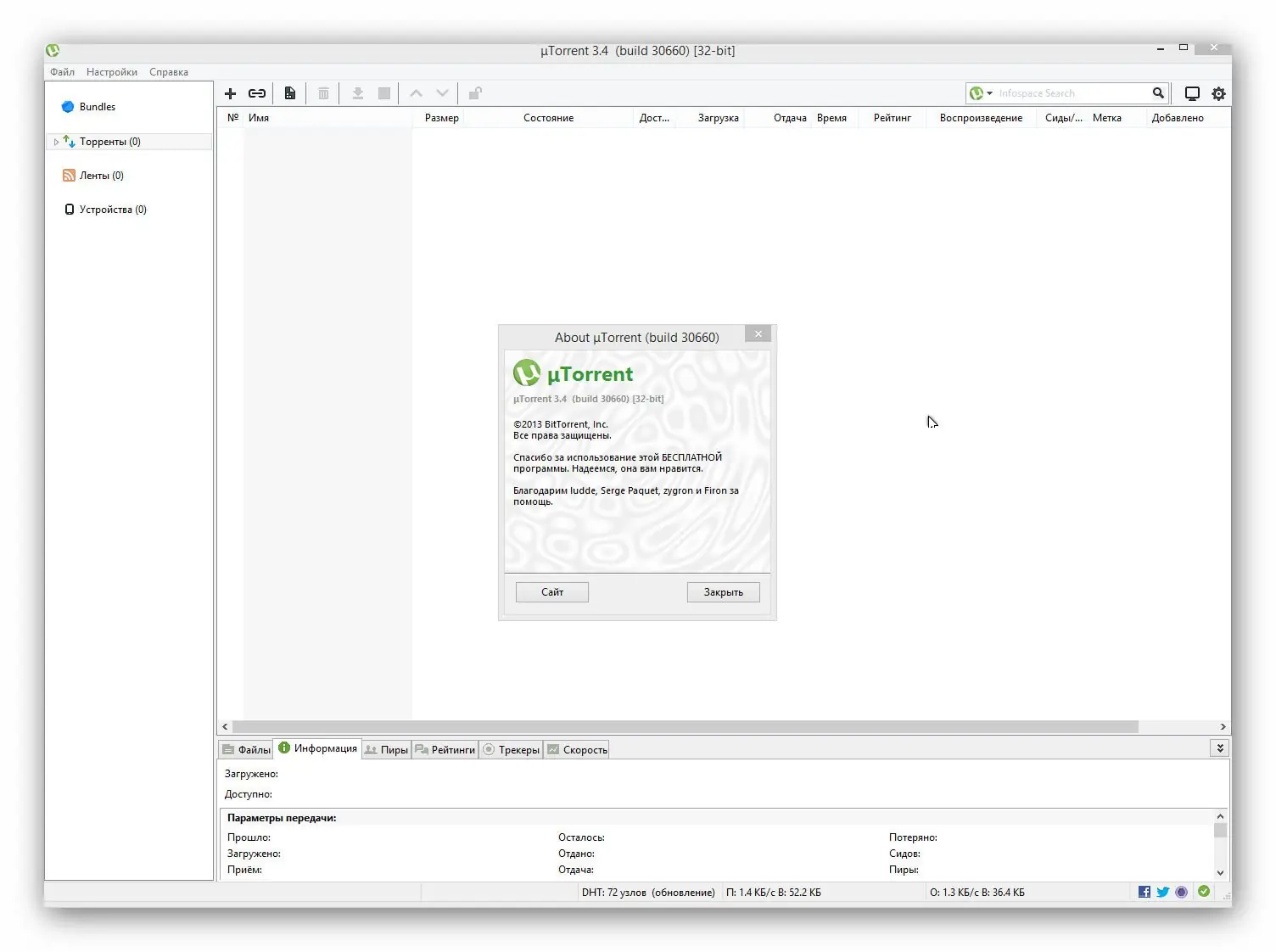Screen dimensions: 1276x952
Task: Switch to the Информация tab
Action: pos(318,748)
